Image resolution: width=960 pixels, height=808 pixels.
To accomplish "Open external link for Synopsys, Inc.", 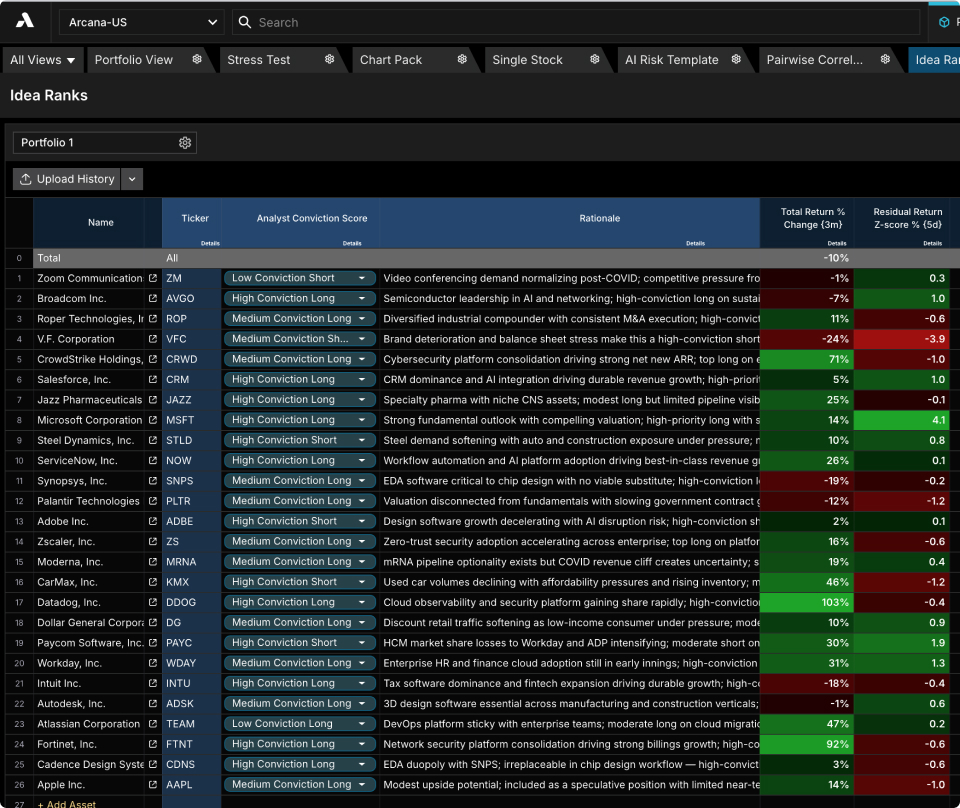I will [152, 481].
